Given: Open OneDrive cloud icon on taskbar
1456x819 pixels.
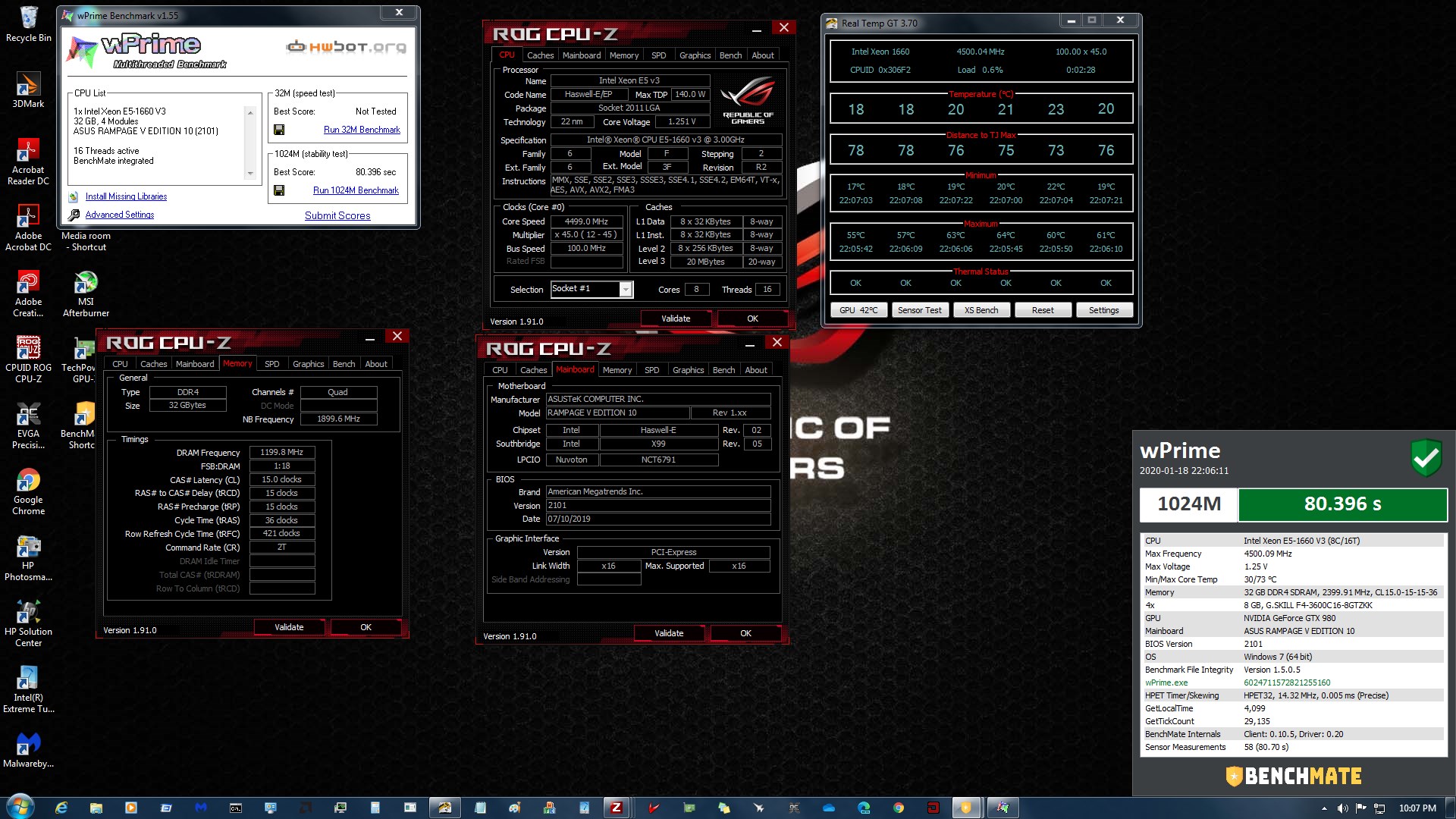Looking at the screenshot, I should (829, 808).
